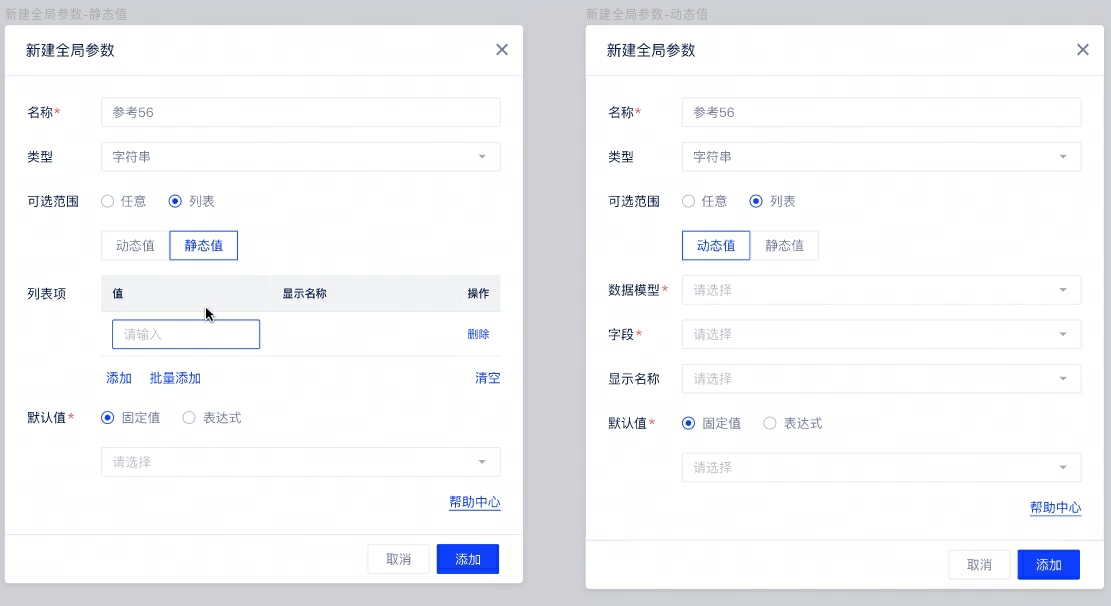This screenshot has height=606, width=1111.
Task: Switch to 动态值 tab in the left dialog
Action: tap(135, 245)
